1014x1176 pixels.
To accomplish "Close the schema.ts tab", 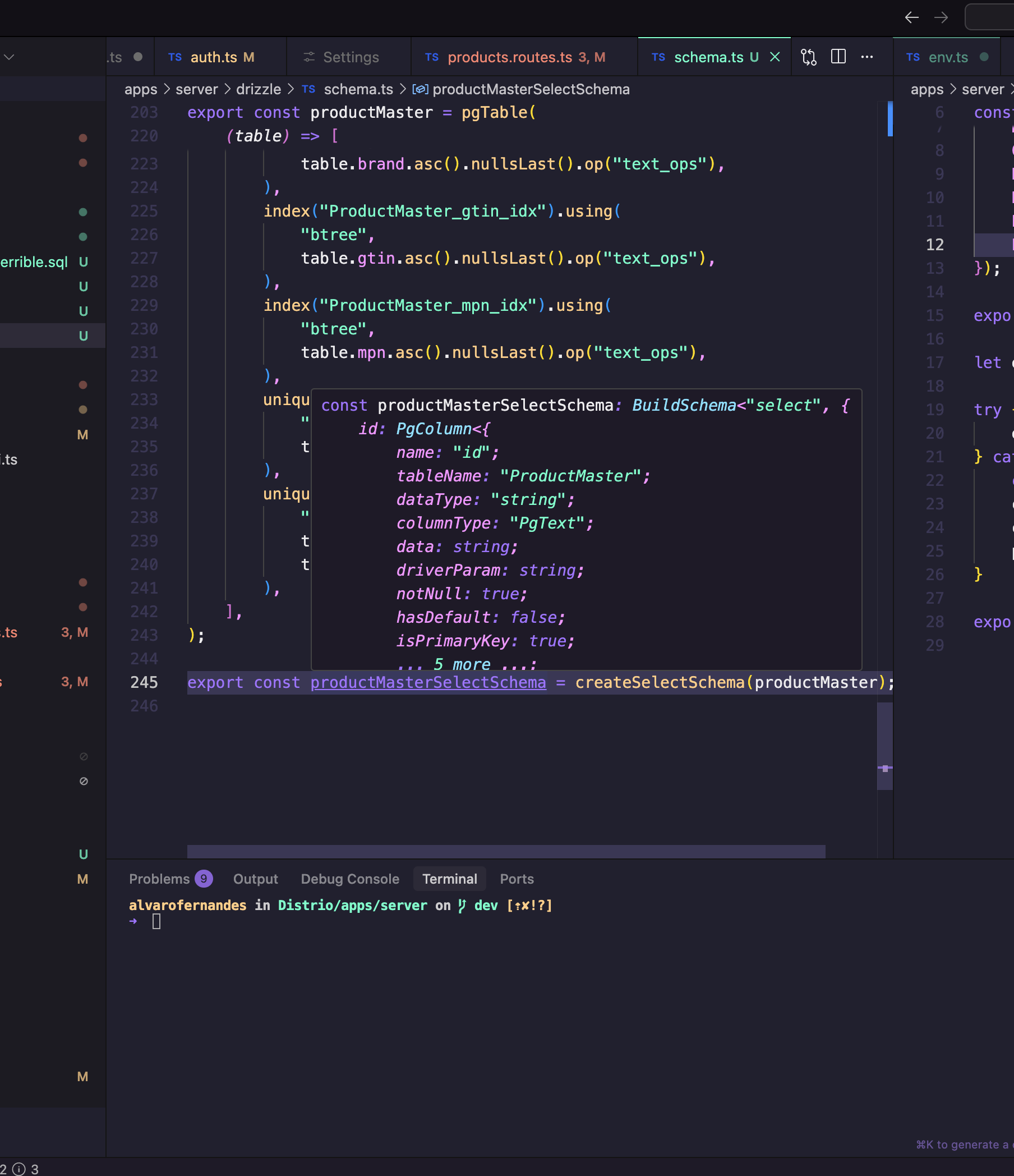I will (775, 57).
